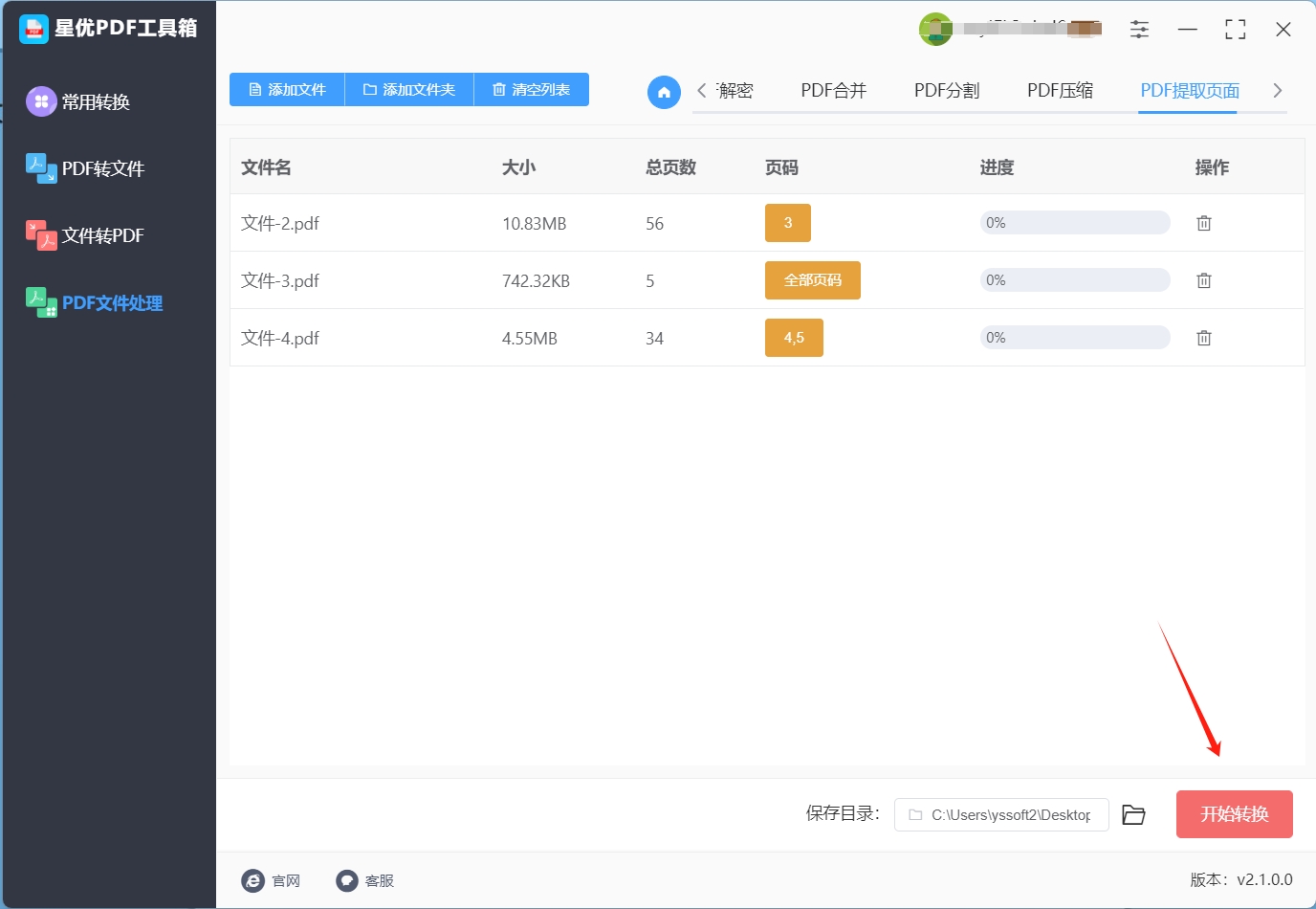This screenshot has width=1316, height=909.
Task: Click the save directory path field
Action: pyautogui.click(x=1001, y=814)
